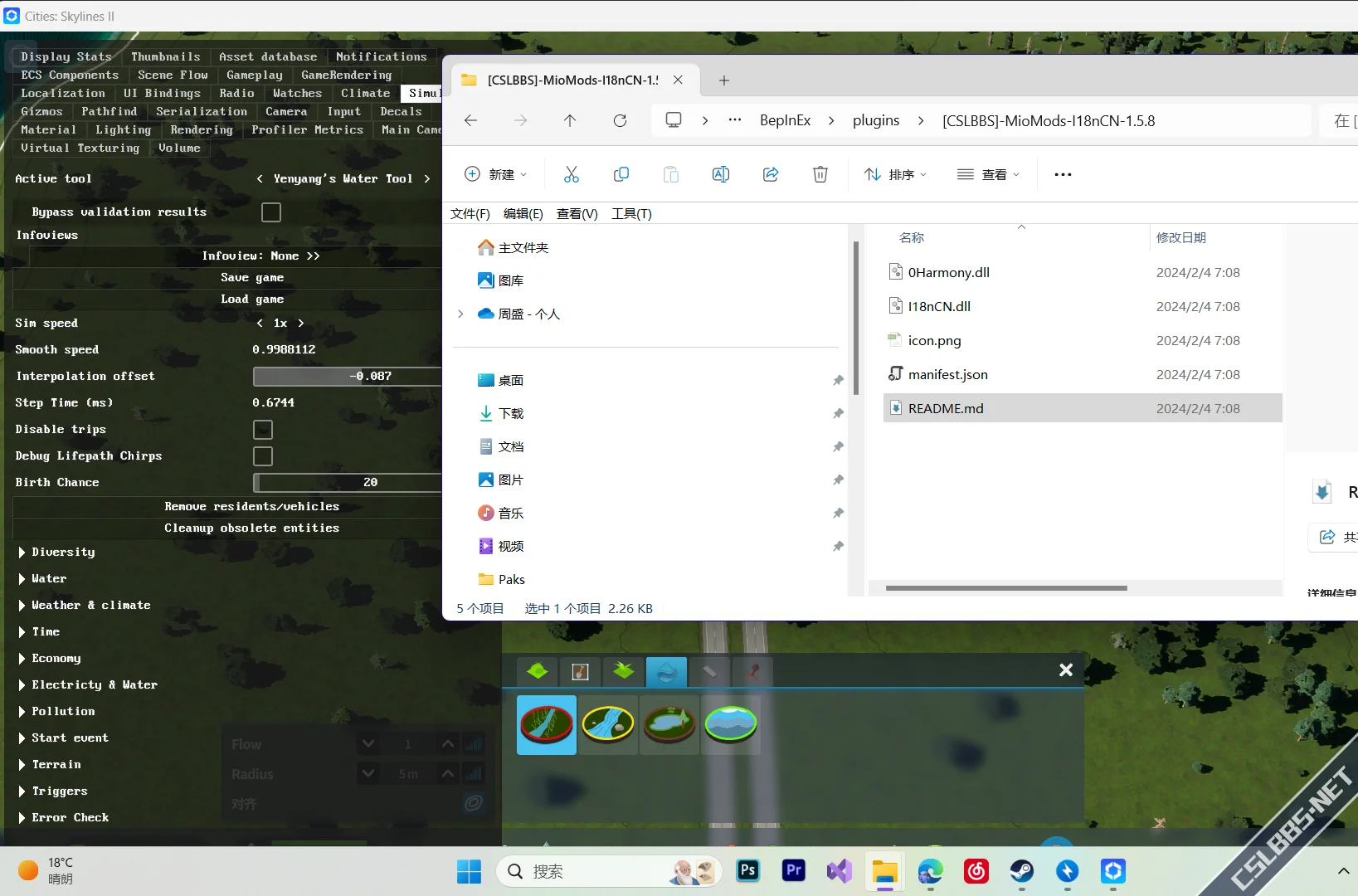Switch to the Pathfind debug tab
Screen dimensions: 1358x896
(x=109, y=111)
